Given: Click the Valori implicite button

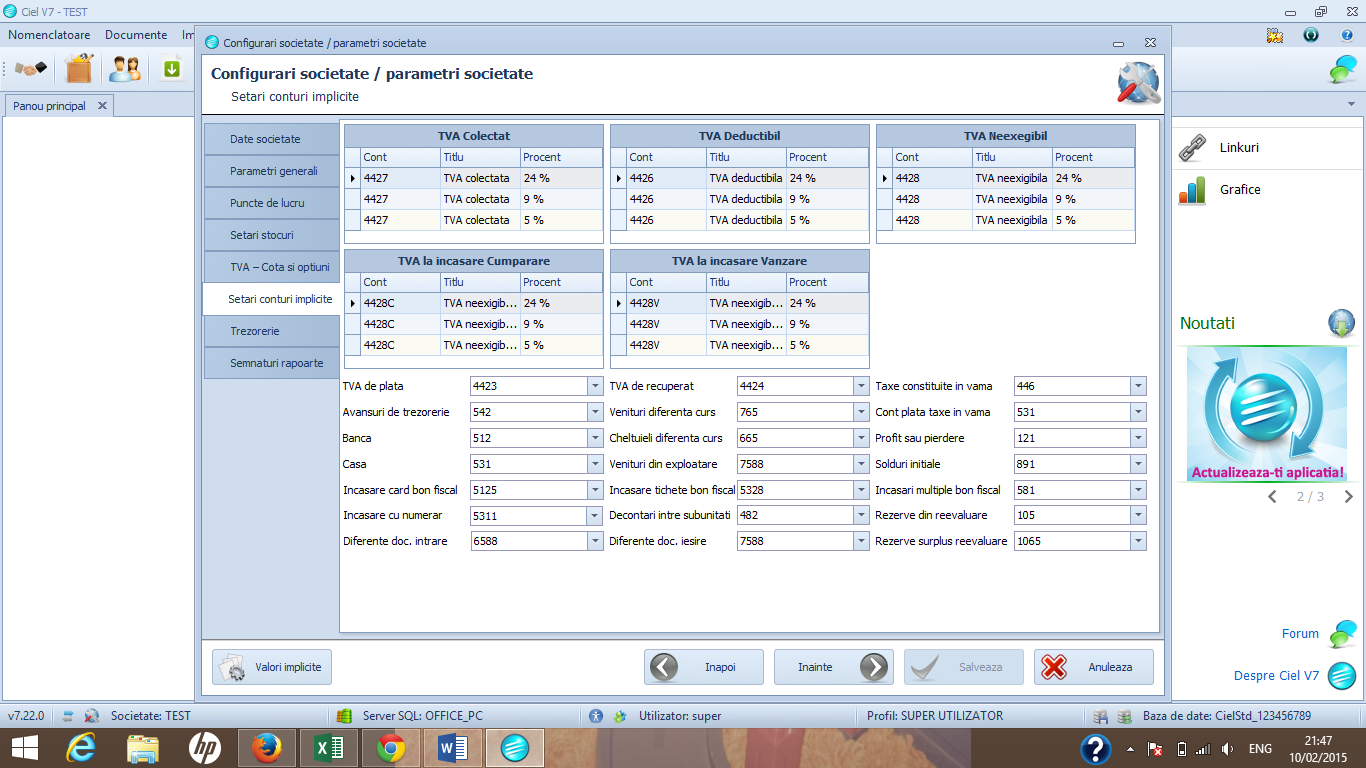Looking at the screenshot, I should point(272,667).
